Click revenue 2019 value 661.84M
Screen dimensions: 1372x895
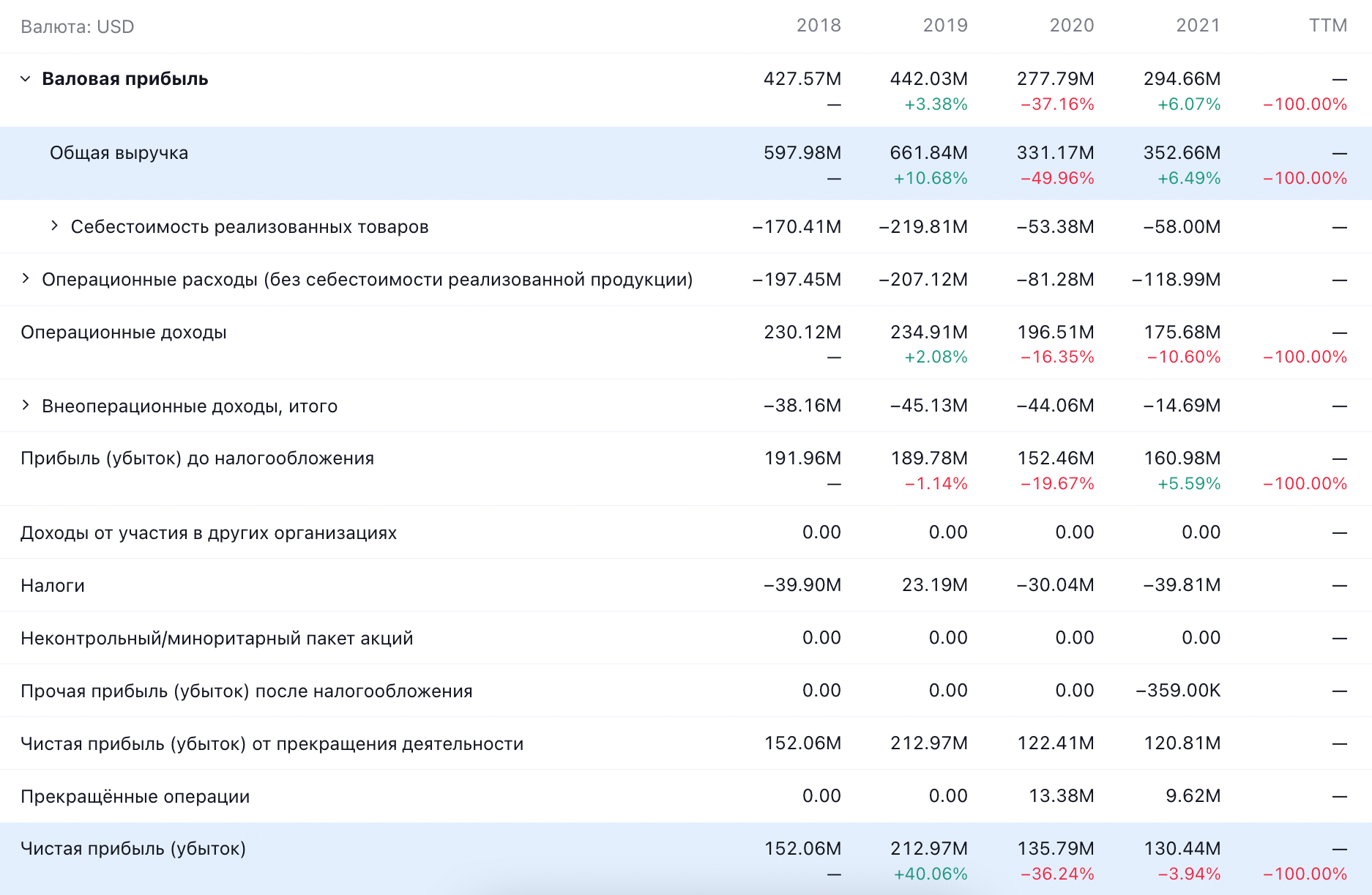pos(929,152)
